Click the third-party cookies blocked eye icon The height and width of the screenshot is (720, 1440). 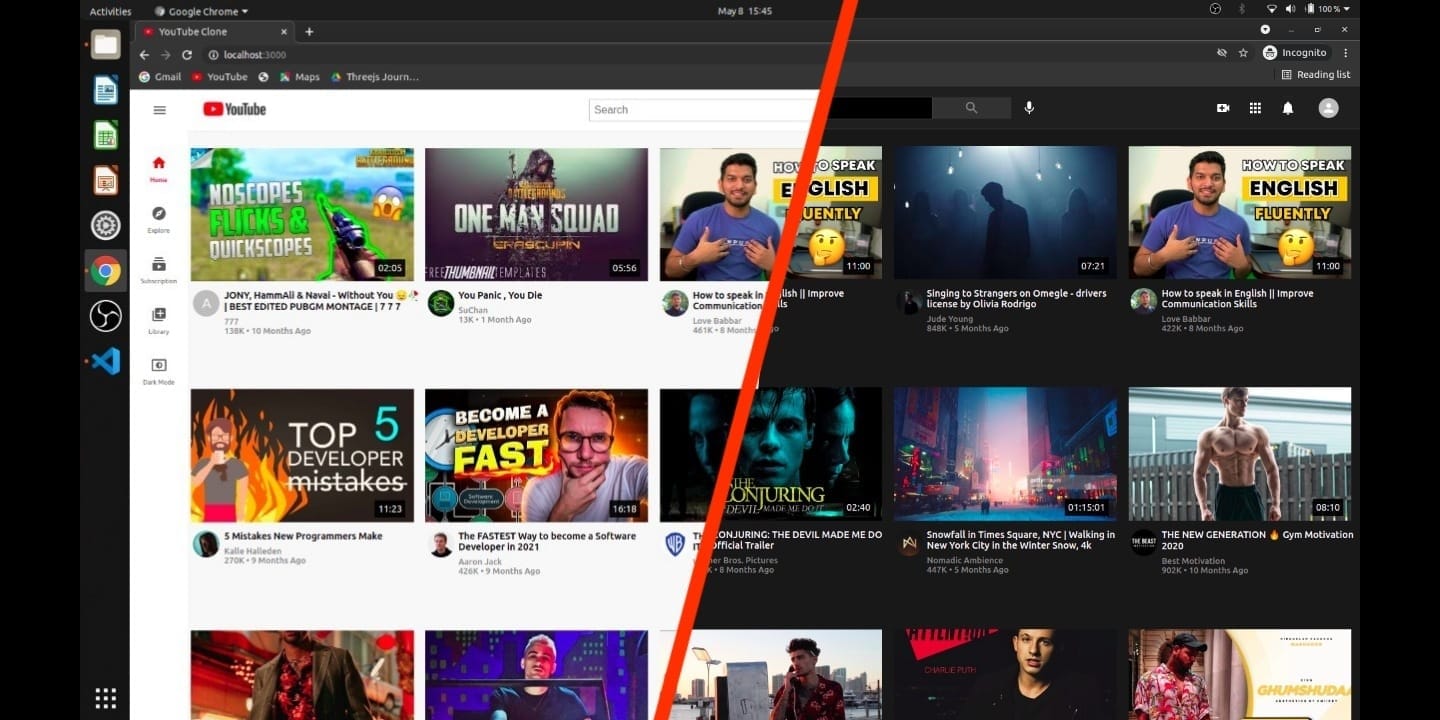tap(1221, 53)
